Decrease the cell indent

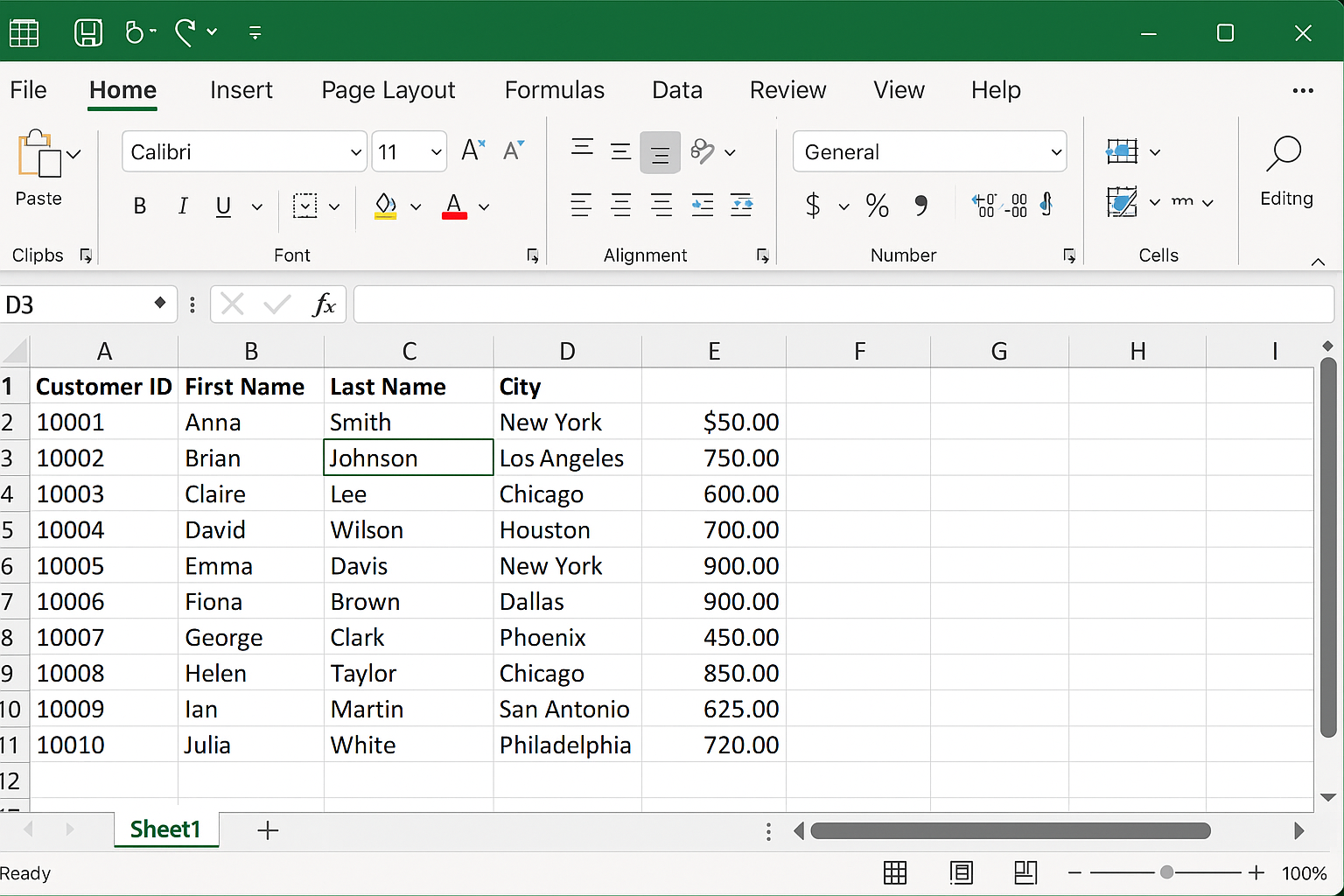pyautogui.click(x=703, y=205)
